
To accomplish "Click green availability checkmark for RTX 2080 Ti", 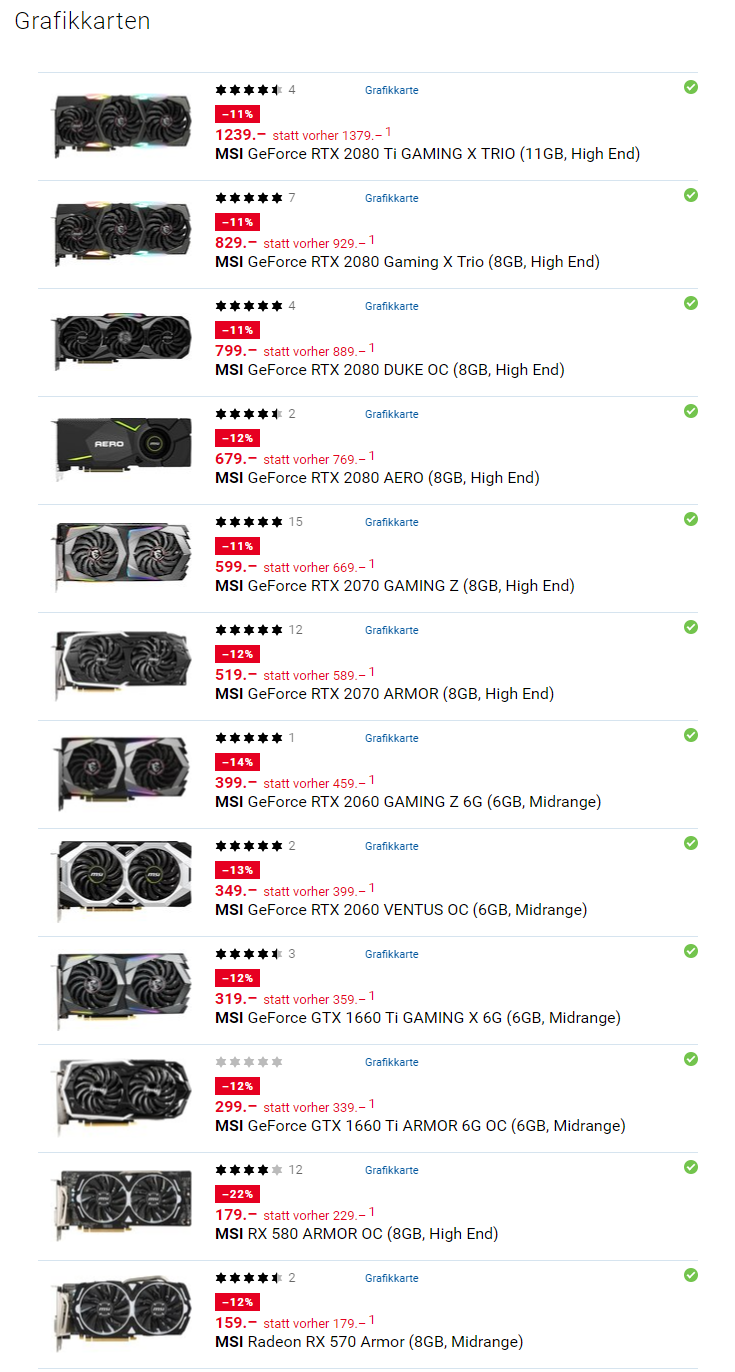I will coord(690,87).
